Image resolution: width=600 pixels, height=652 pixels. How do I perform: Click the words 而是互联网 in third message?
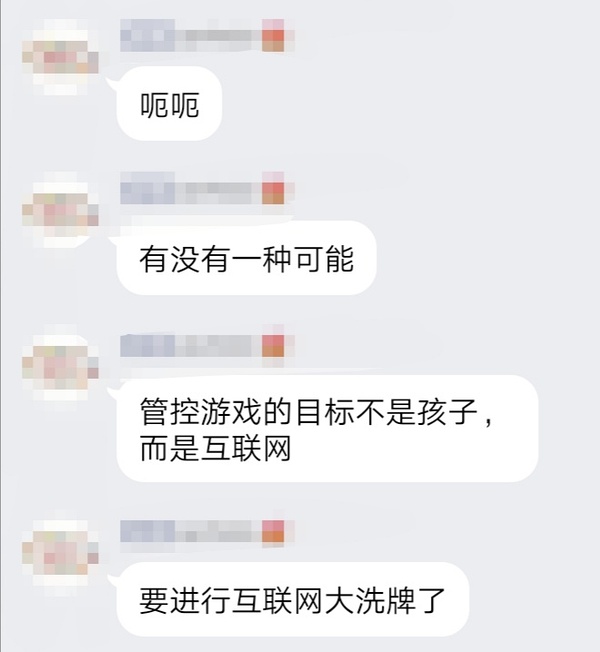coord(215,449)
